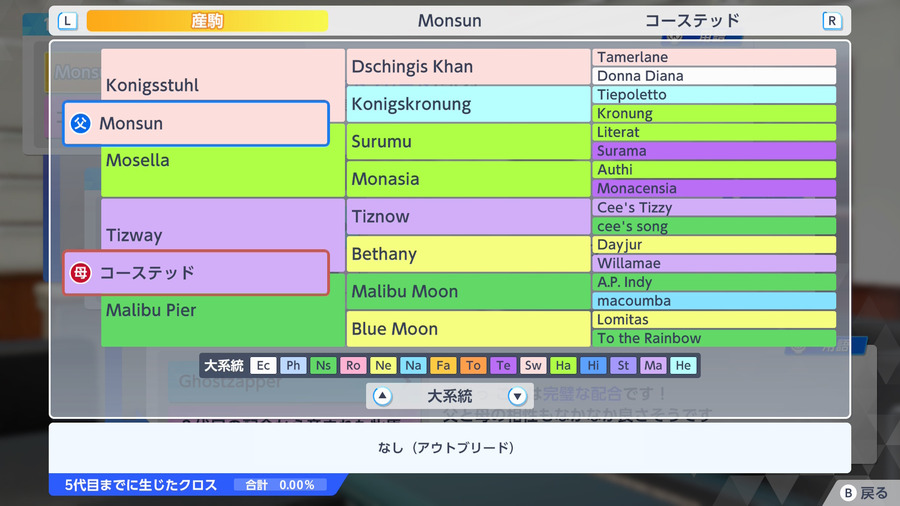Click the Ha lineage color swatch
Viewport: 900px width, 506px height.
[563, 365]
